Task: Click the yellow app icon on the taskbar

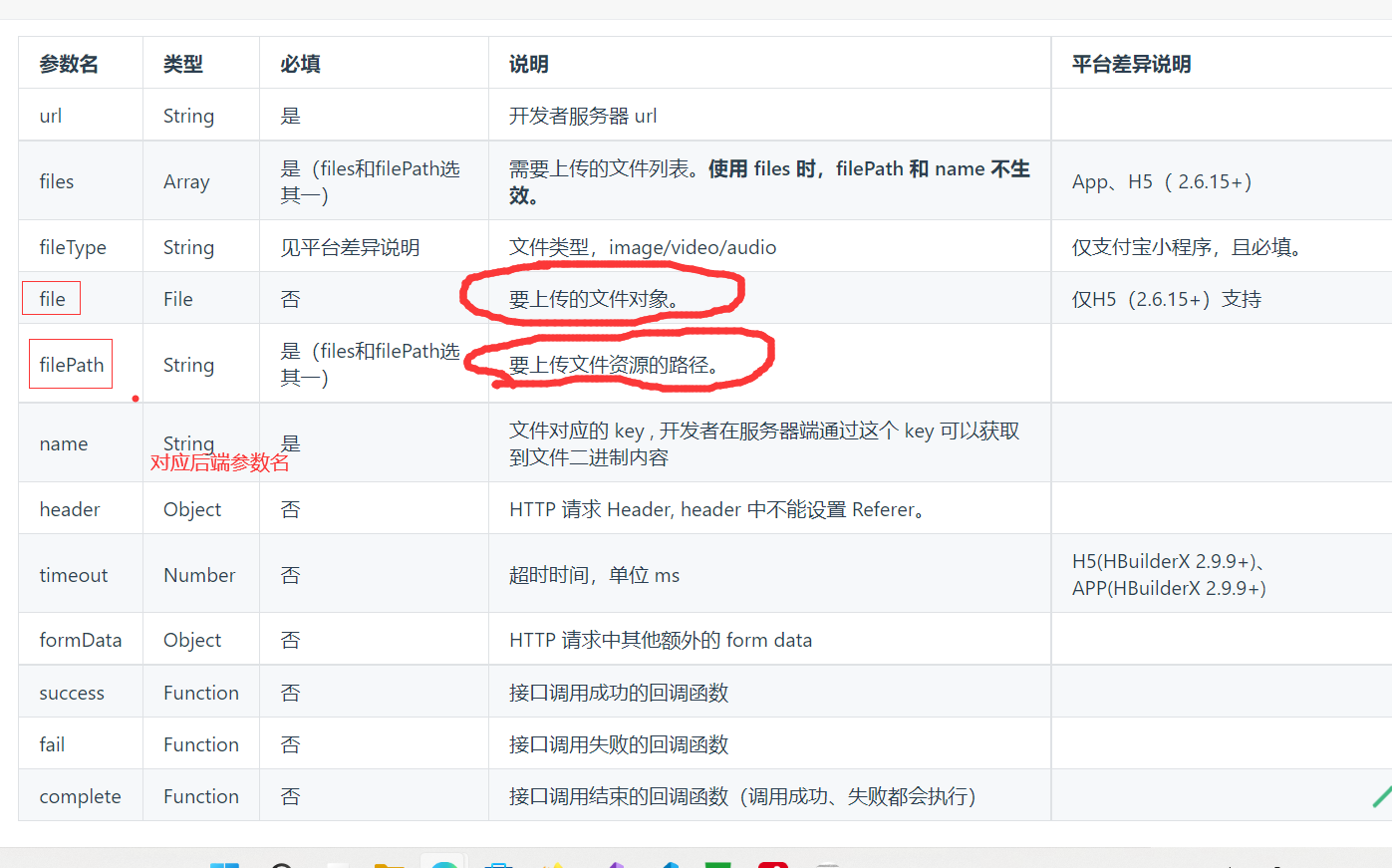Action: coord(555,863)
